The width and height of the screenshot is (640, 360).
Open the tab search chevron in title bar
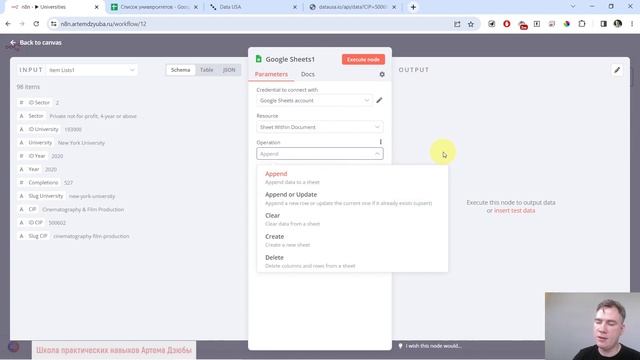(573, 7)
